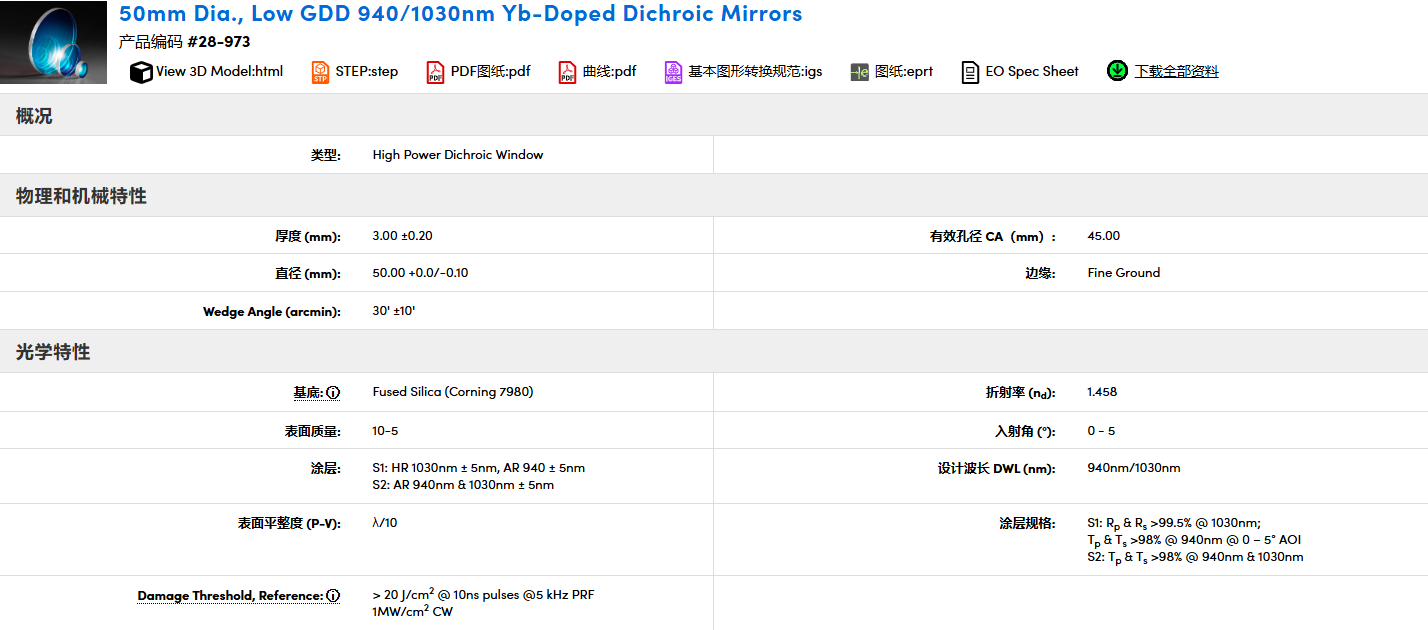Click thickness value 3.00 ±0.20

[402, 236]
